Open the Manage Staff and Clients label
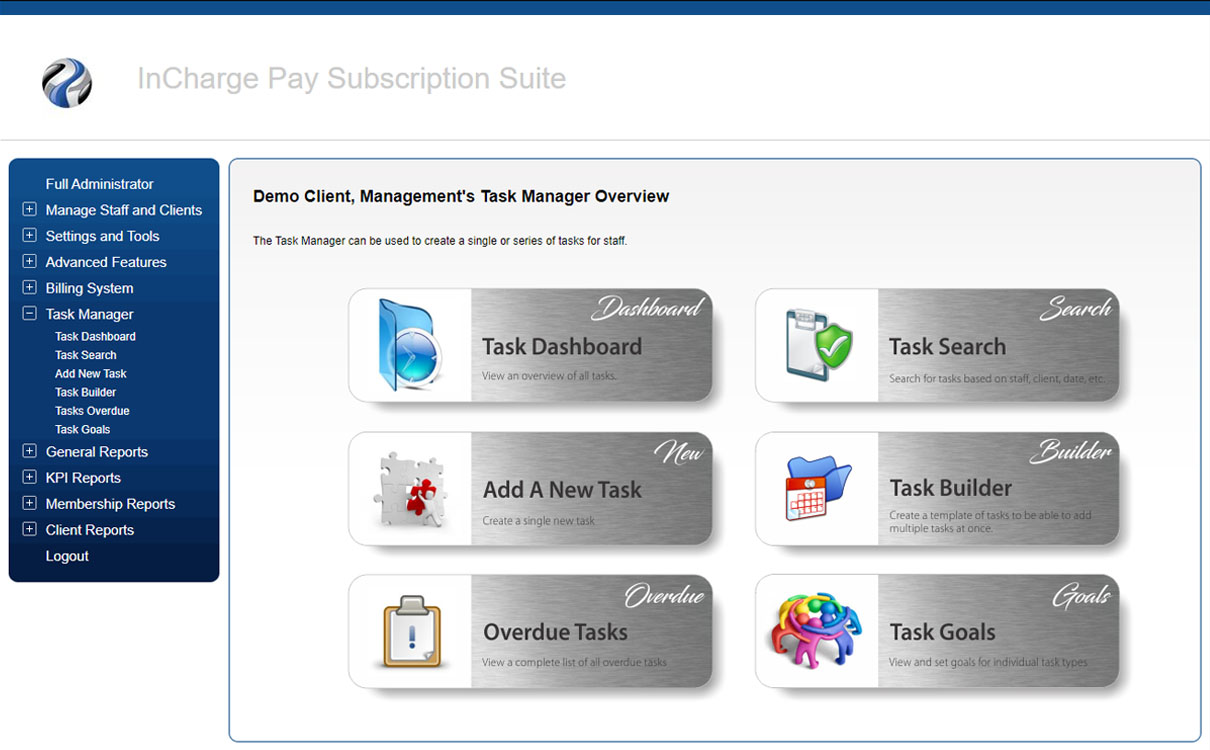1210x750 pixels. point(124,210)
